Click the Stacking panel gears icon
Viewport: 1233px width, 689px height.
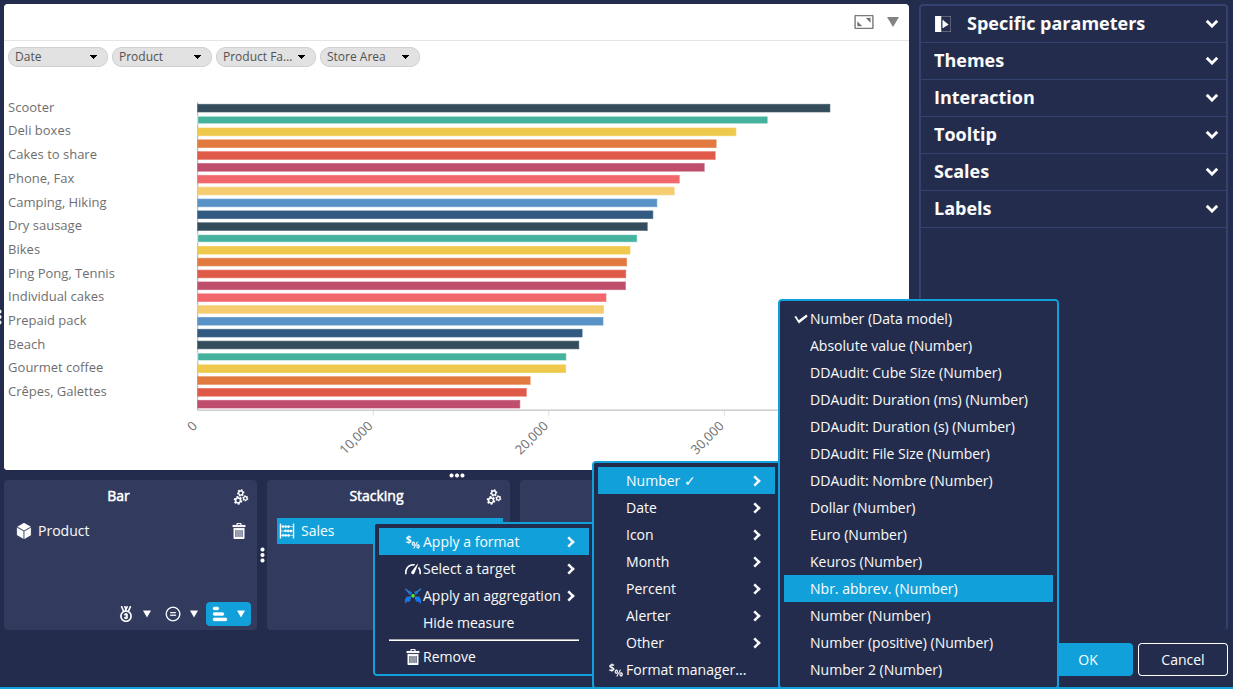493,497
